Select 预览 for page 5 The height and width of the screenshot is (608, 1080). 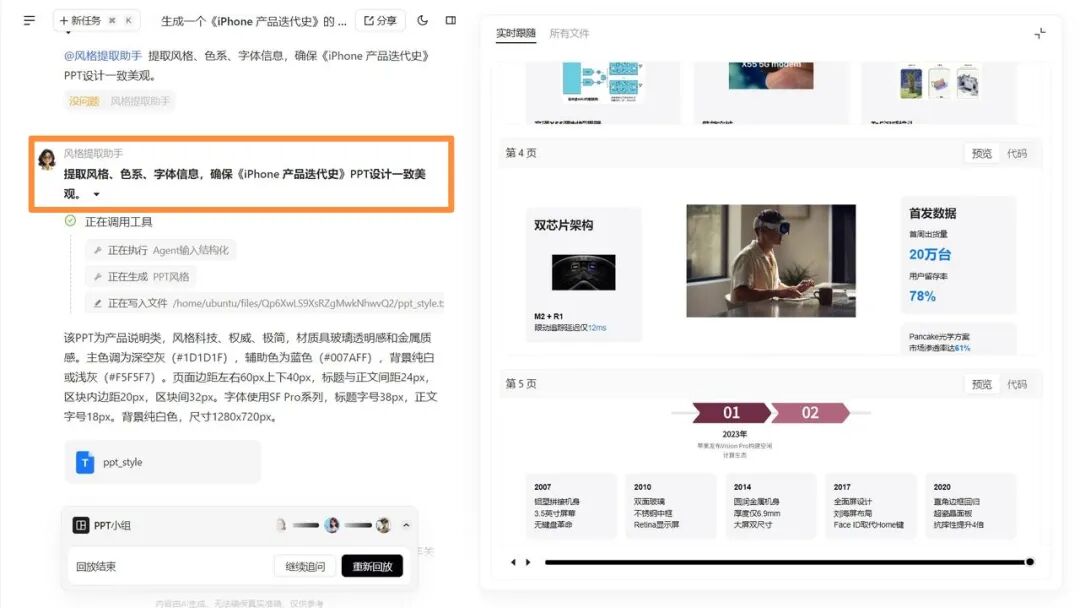(x=982, y=384)
